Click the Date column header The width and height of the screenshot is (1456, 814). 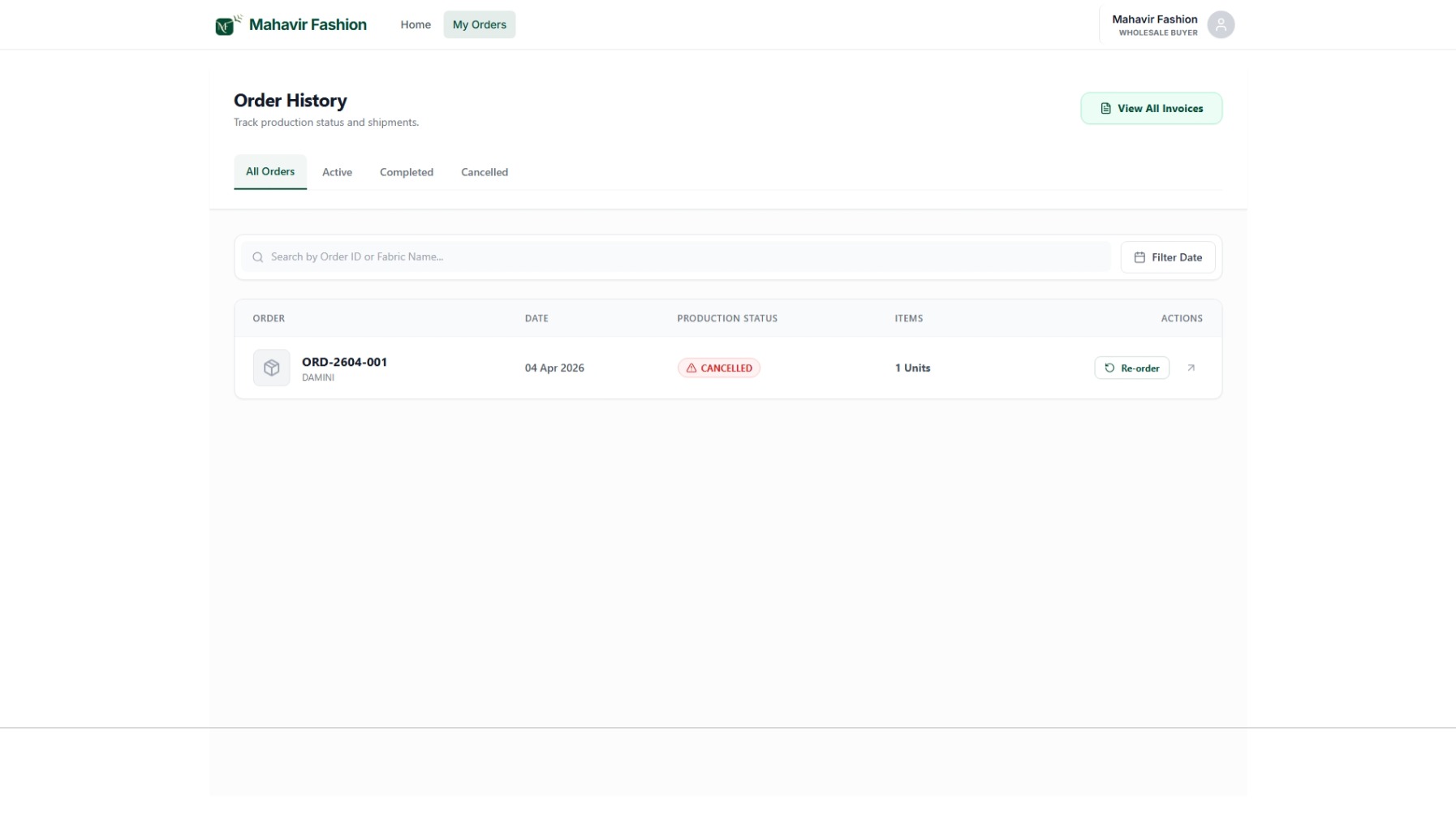pyautogui.click(x=536, y=318)
